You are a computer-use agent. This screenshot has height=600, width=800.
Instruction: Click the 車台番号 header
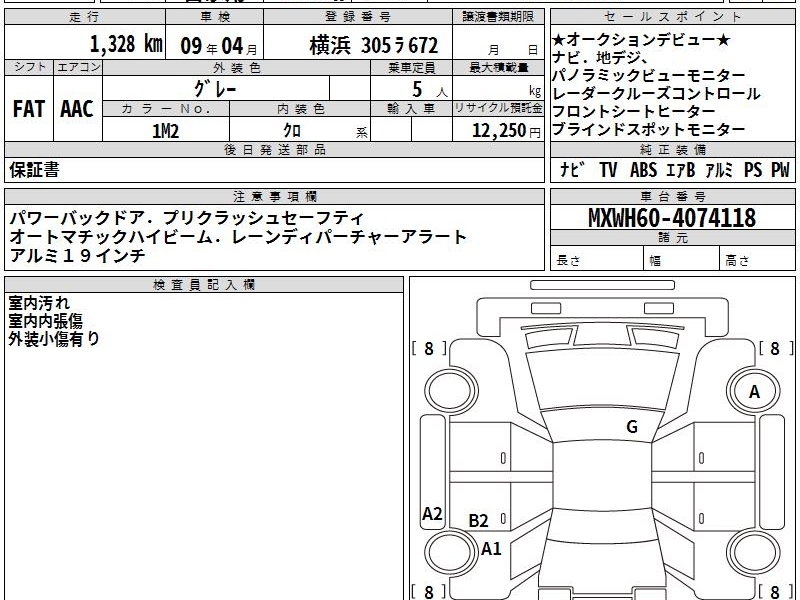[672, 196]
